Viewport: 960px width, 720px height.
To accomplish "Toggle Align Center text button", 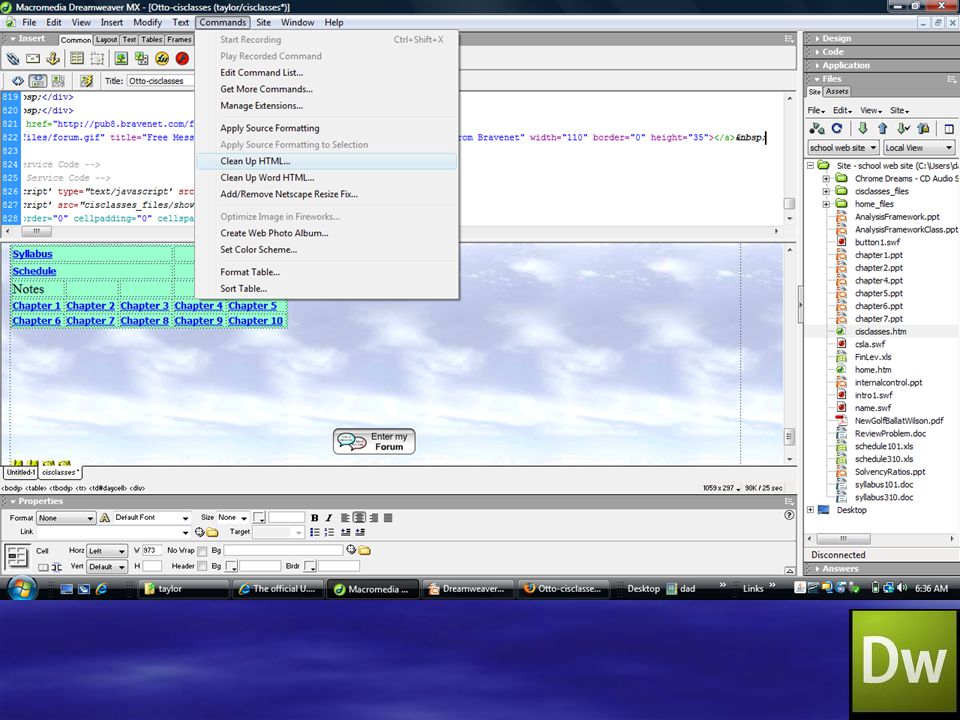I will 359,518.
